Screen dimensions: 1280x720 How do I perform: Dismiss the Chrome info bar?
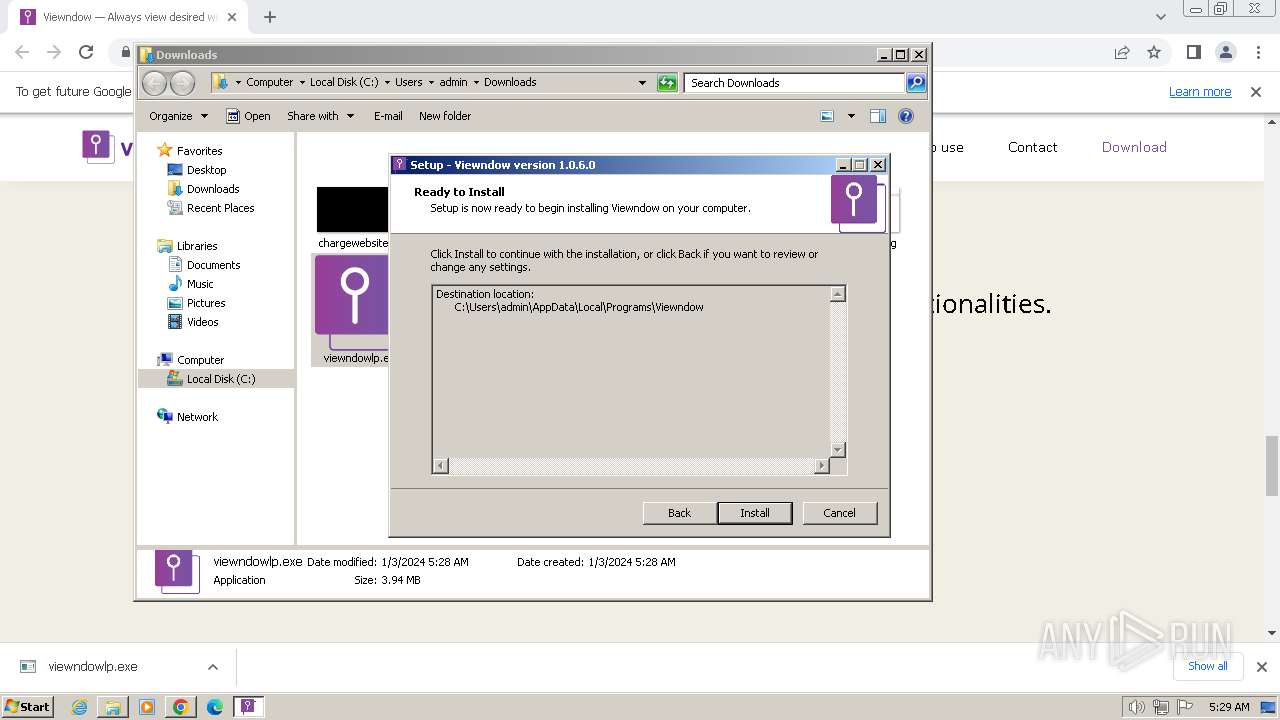coord(1256,92)
